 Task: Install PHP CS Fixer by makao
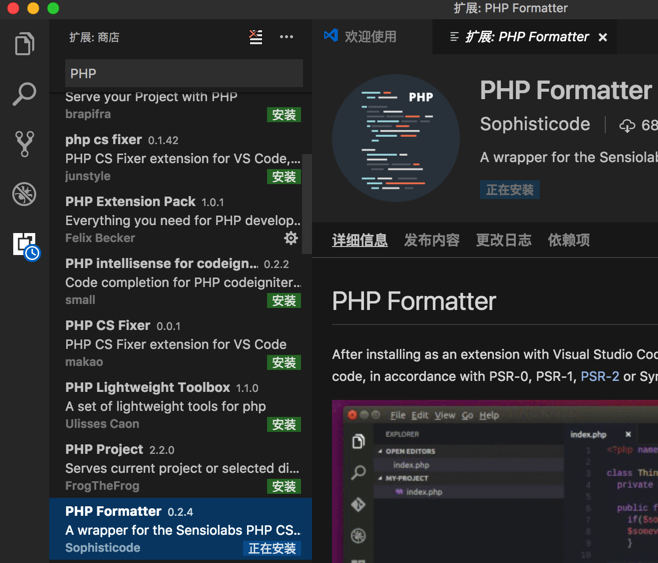click(284, 362)
